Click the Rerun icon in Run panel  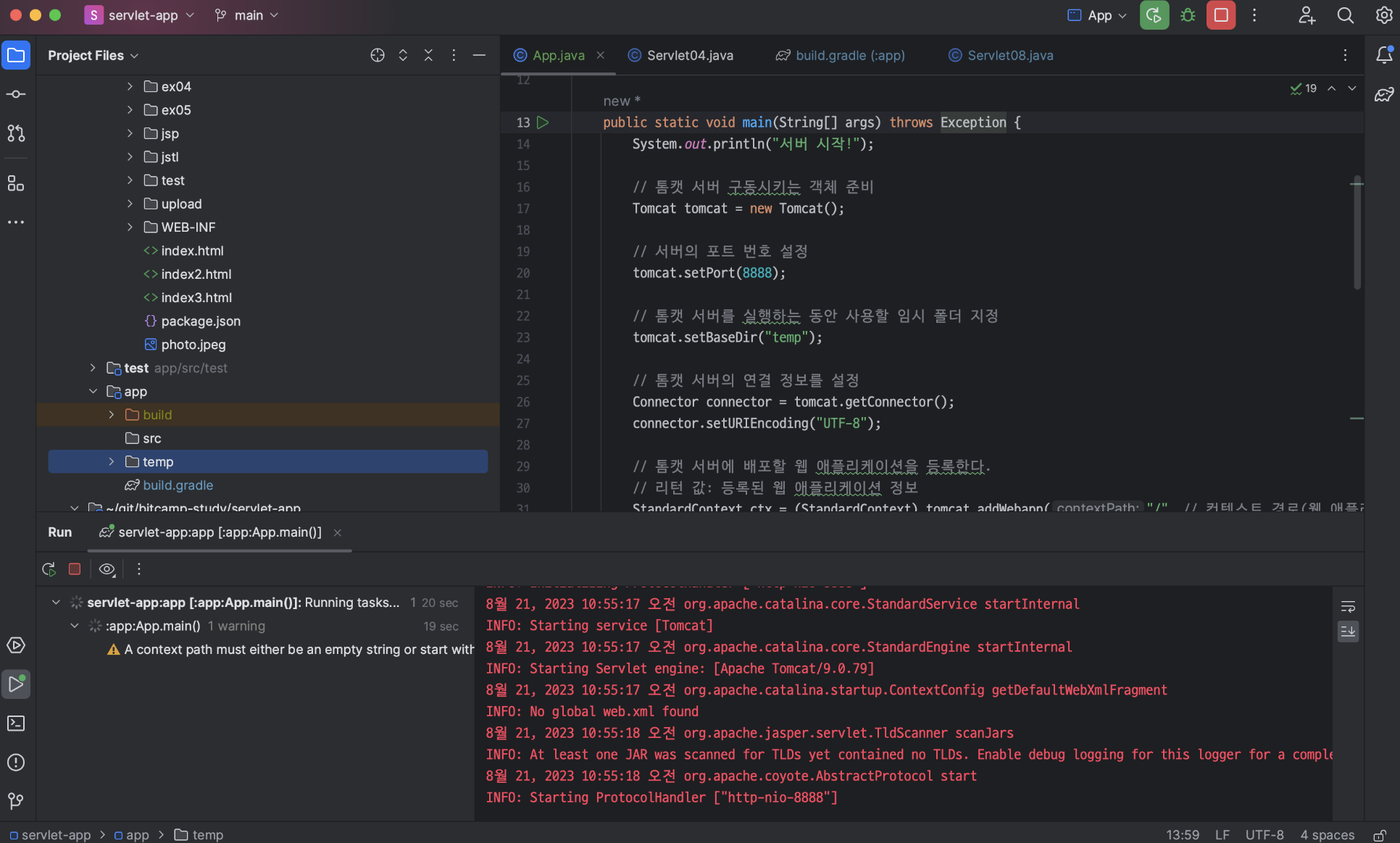click(x=49, y=569)
